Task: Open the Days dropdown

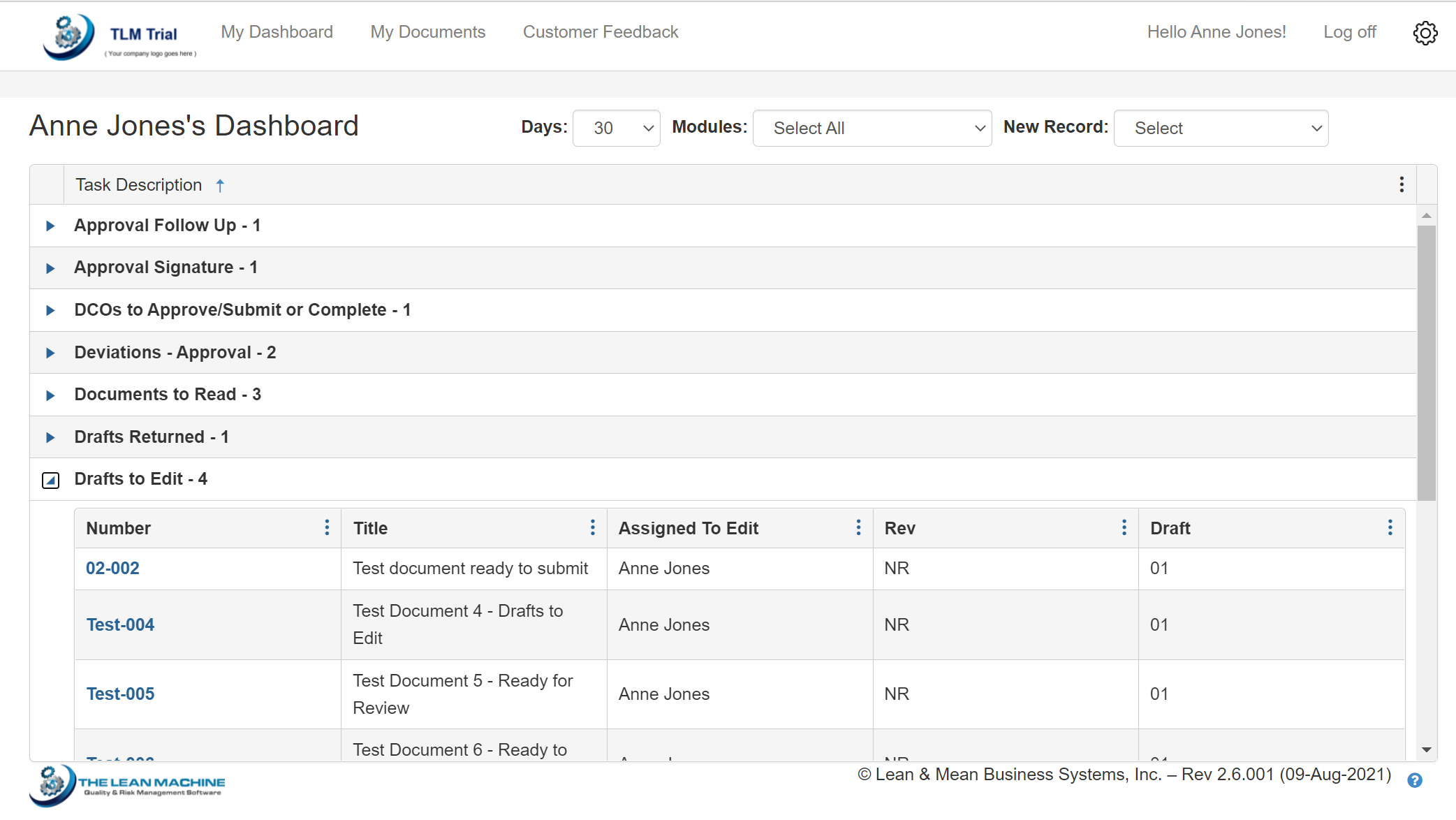Action: [x=616, y=128]
